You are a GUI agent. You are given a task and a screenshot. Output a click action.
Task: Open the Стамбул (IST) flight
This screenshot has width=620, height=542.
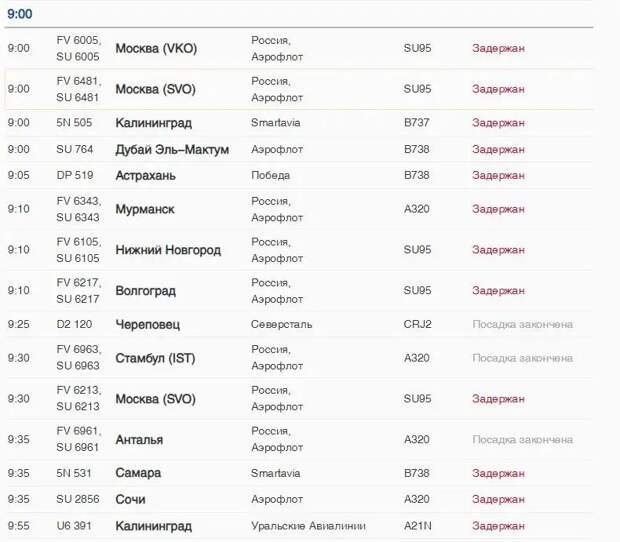point(155,359)
